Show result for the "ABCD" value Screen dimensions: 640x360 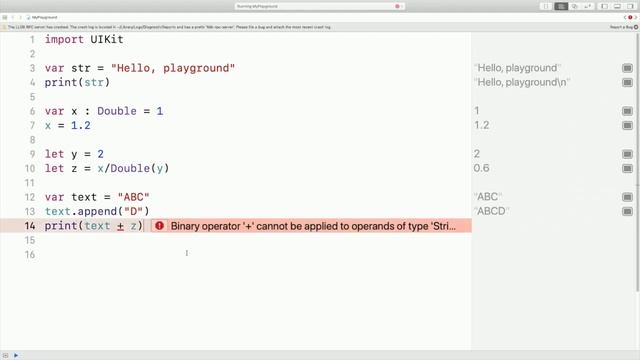pos(627,211)
